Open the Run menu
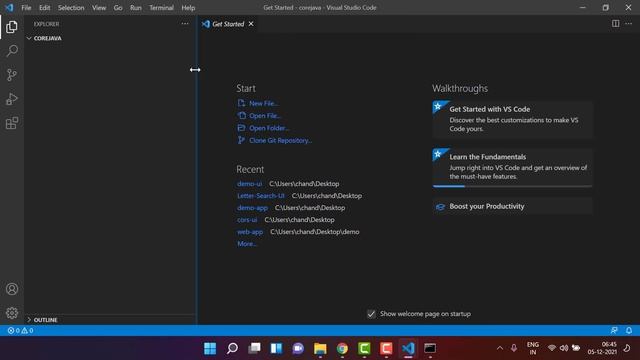Screen dimensions: 640x360 (x=136, y=7)
